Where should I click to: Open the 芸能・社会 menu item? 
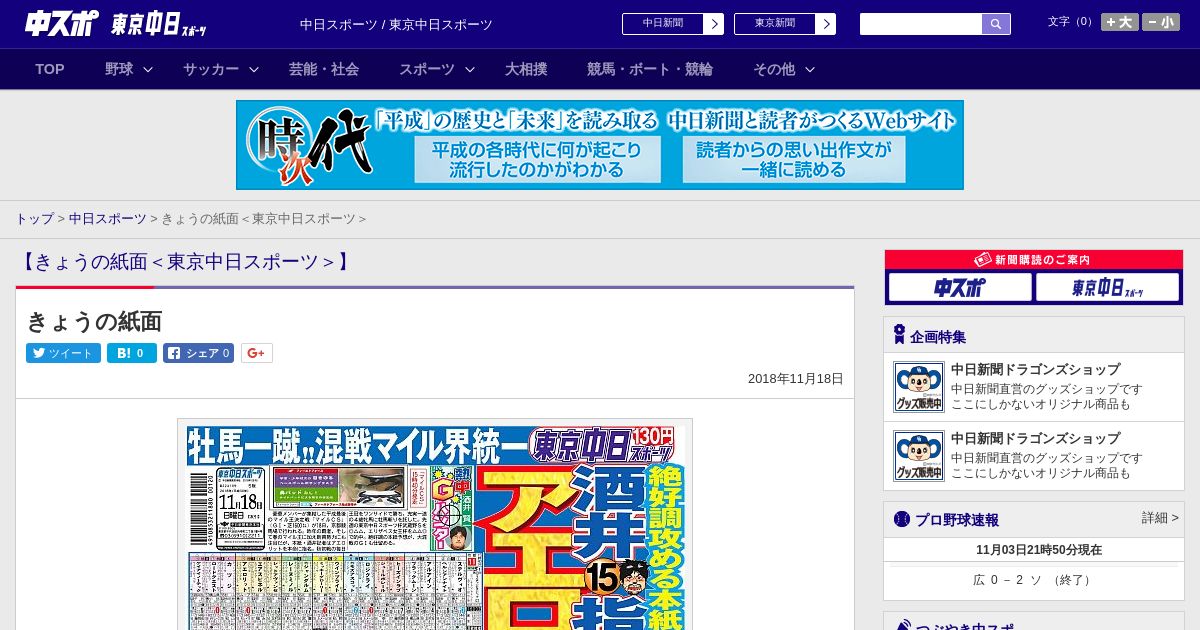coord(324,69)
